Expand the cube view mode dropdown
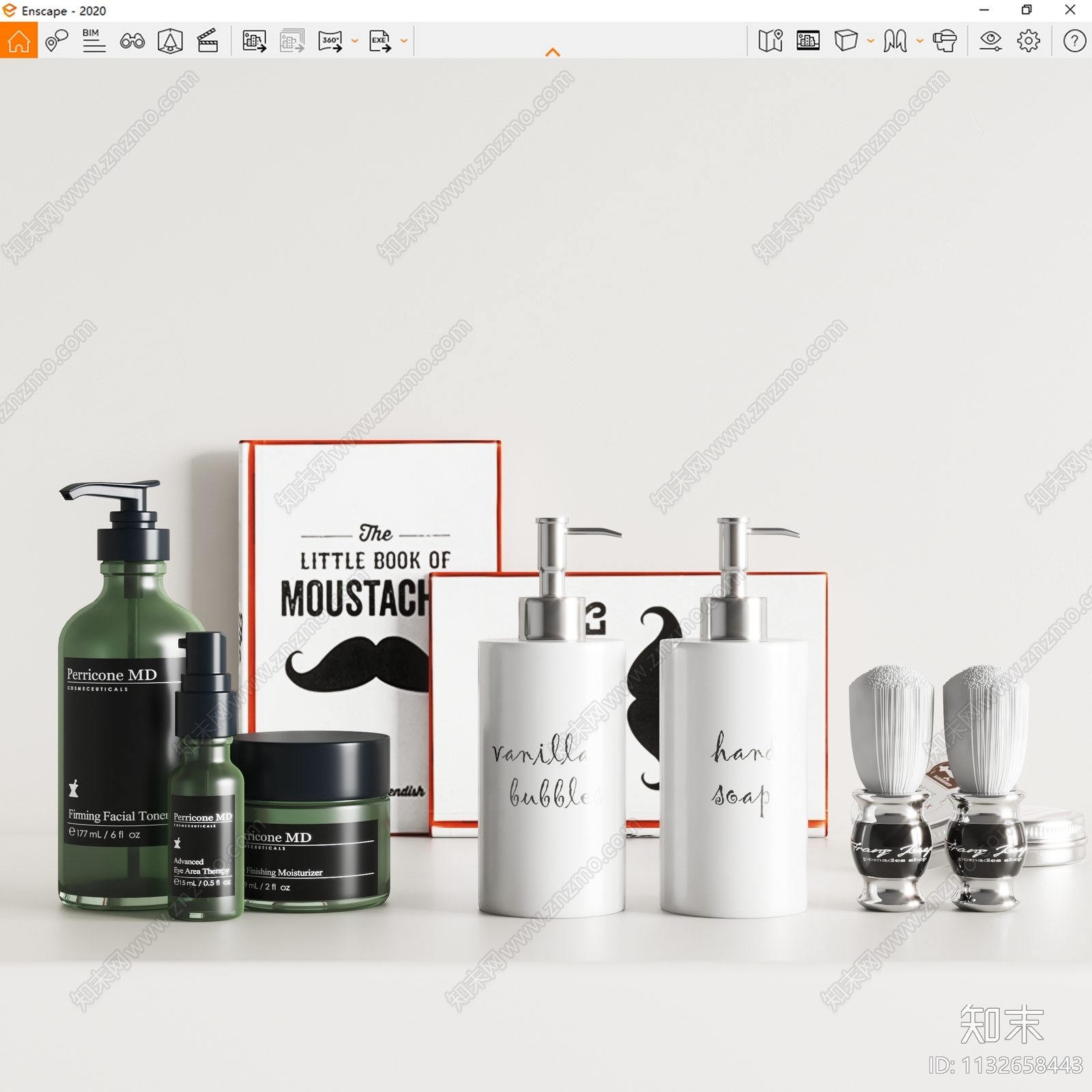1092x1092 pixels. pos(871,41)
